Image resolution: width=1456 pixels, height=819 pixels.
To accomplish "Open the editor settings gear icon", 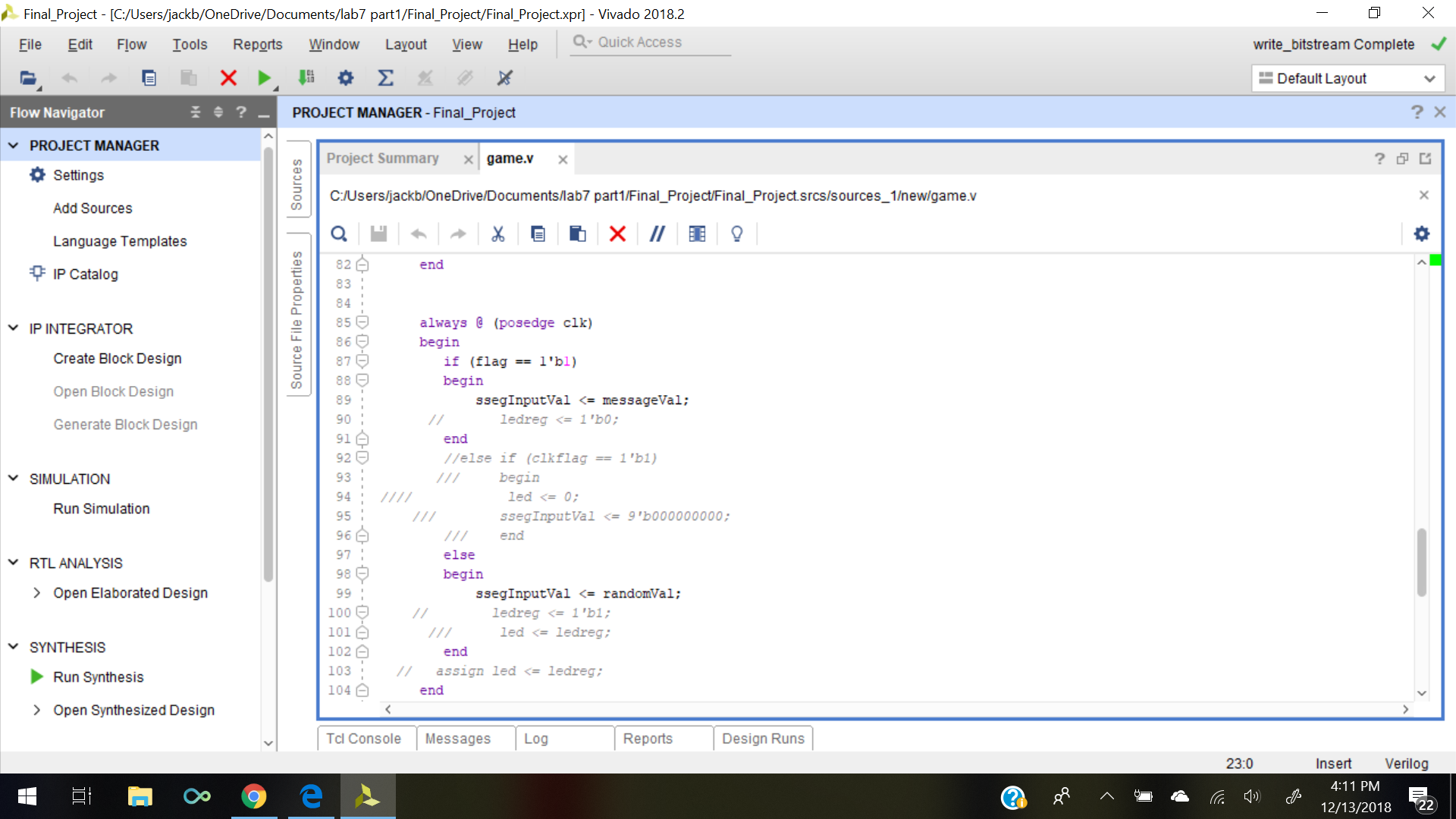I will coord(1422,234).
